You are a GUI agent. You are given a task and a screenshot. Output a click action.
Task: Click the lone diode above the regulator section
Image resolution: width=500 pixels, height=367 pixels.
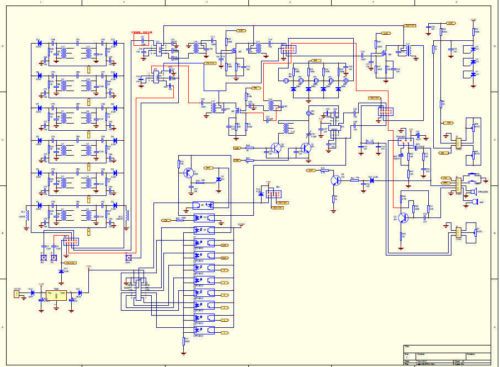coord(61,272)
